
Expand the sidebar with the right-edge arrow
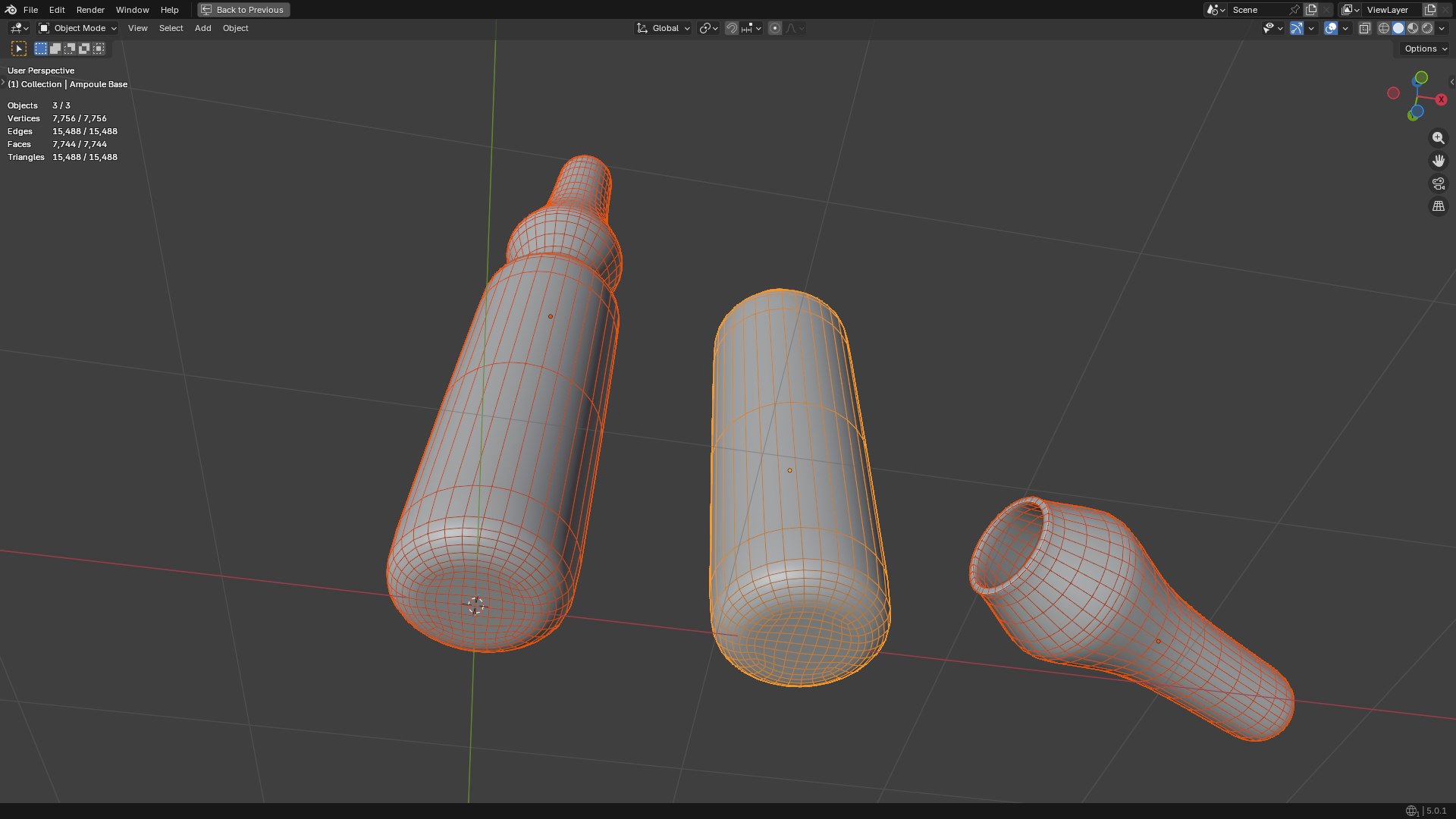[1451, 82]
